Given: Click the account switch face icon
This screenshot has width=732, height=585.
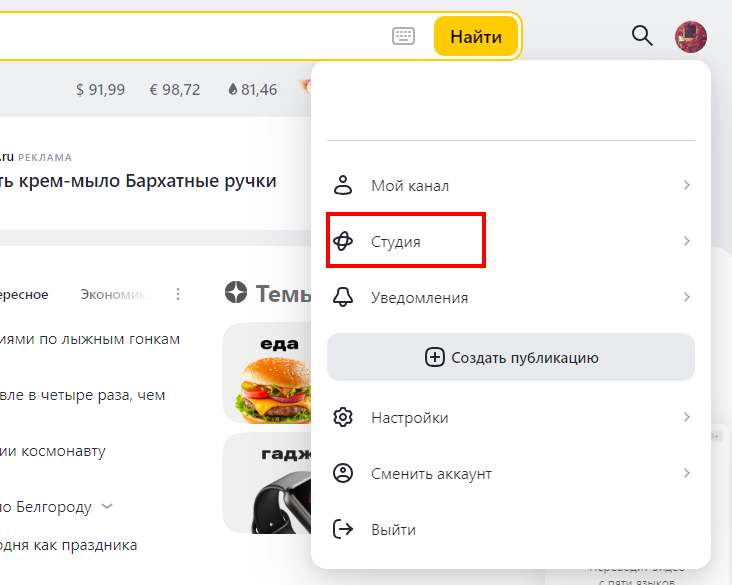Looking at the screenshot, I should click(x=343, y=473).
